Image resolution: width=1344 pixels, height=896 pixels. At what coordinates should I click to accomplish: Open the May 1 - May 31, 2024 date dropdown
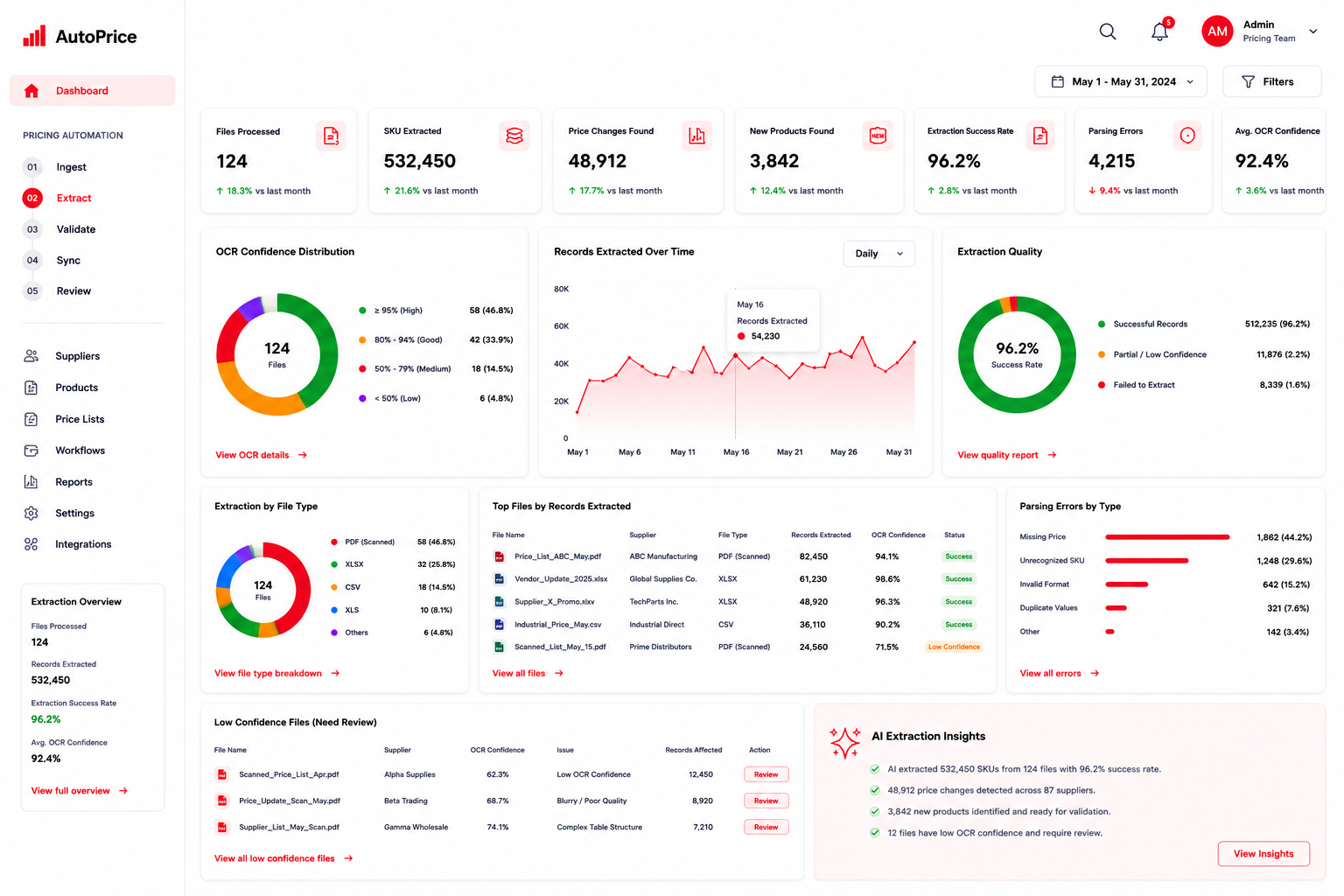pyautogui.click(x=1121, y=81)
